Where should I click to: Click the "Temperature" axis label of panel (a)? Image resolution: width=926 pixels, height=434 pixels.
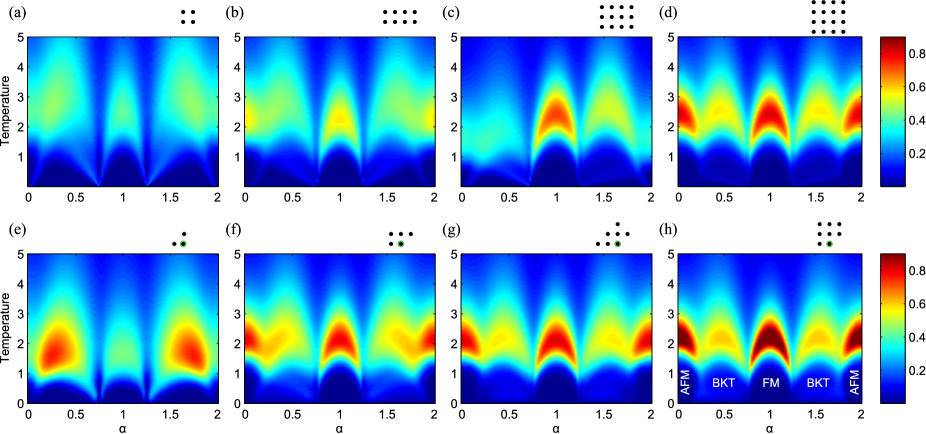click(x=7, y=112)
